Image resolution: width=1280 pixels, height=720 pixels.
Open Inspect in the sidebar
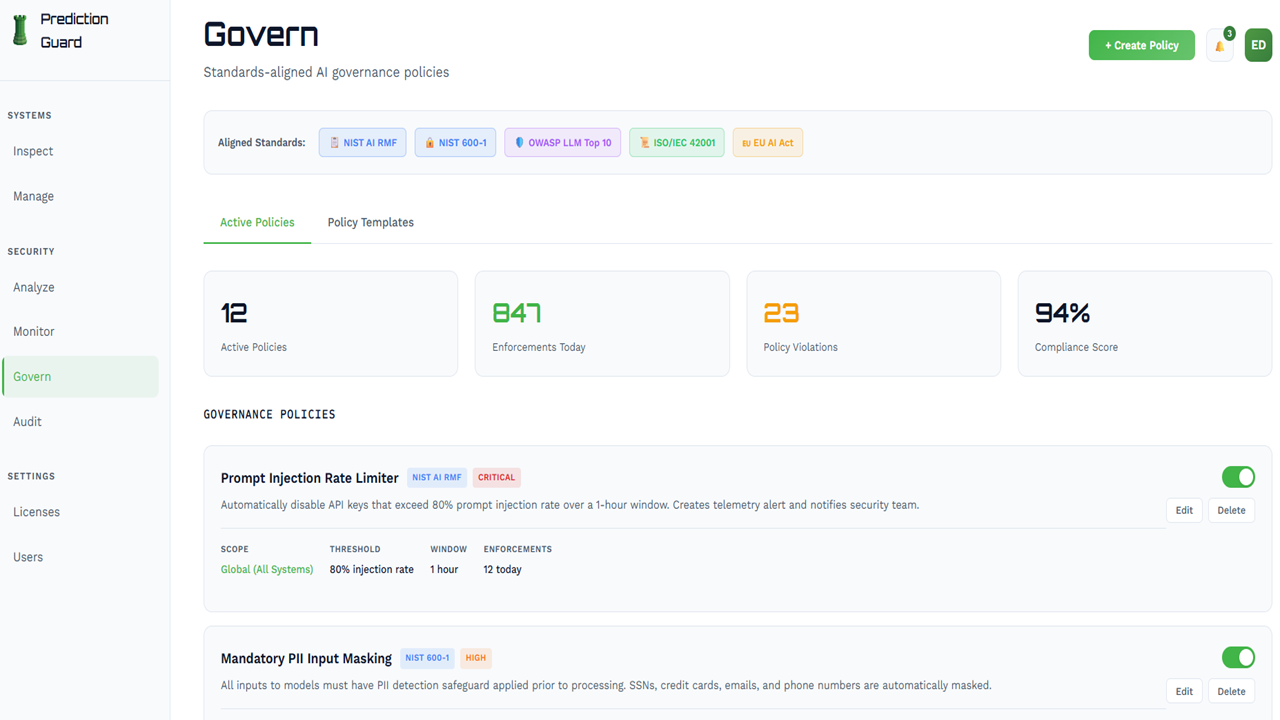(80, 151)
